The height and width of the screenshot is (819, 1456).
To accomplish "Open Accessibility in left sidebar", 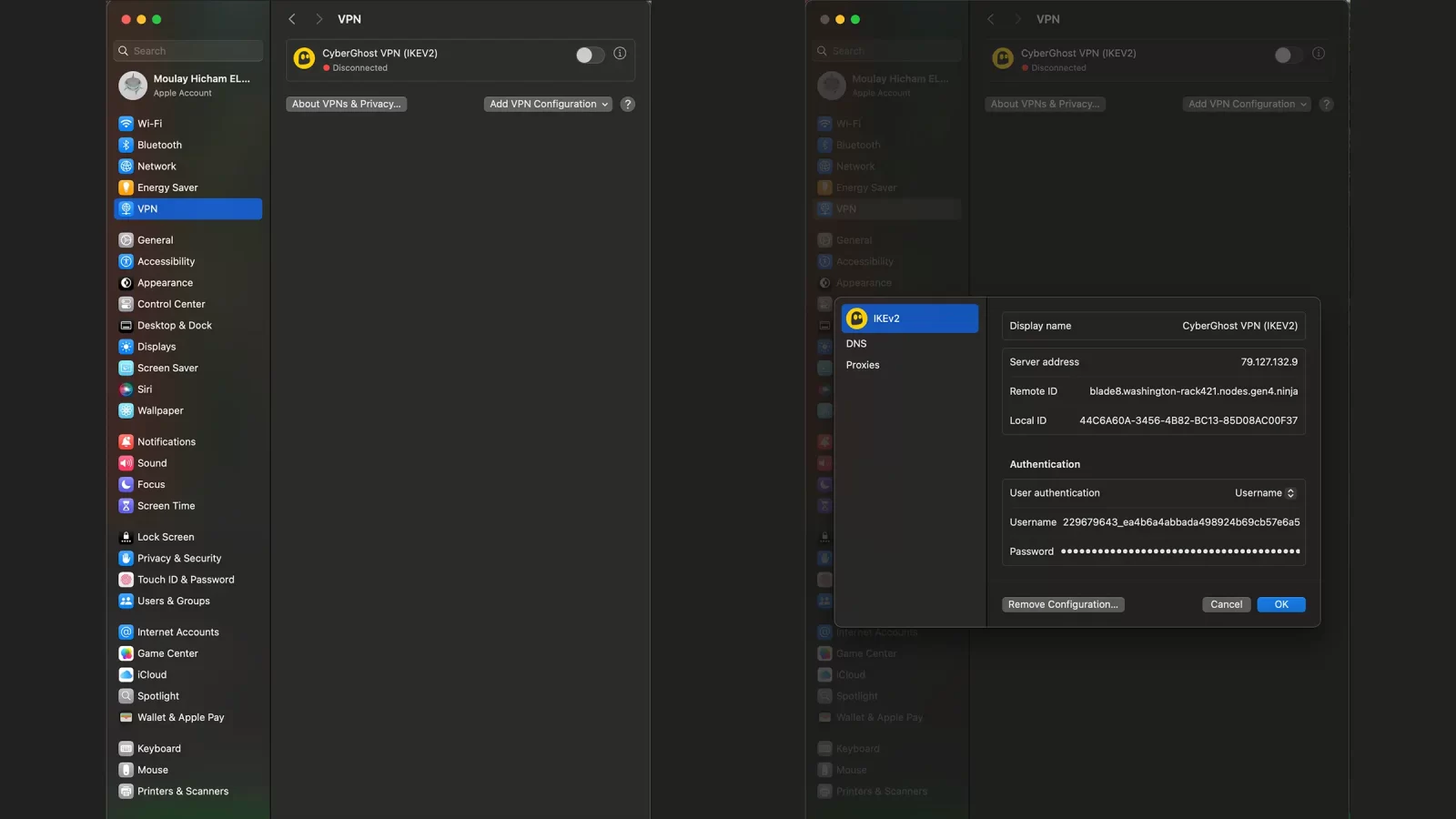I will (187, 261).
